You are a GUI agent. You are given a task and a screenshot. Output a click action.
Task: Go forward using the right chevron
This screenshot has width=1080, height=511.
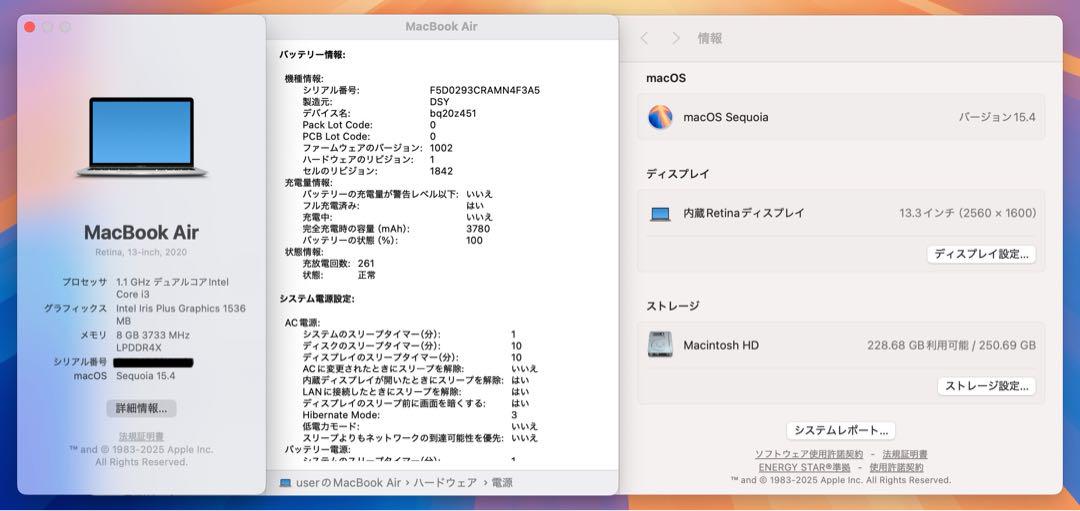coord(676,39)
